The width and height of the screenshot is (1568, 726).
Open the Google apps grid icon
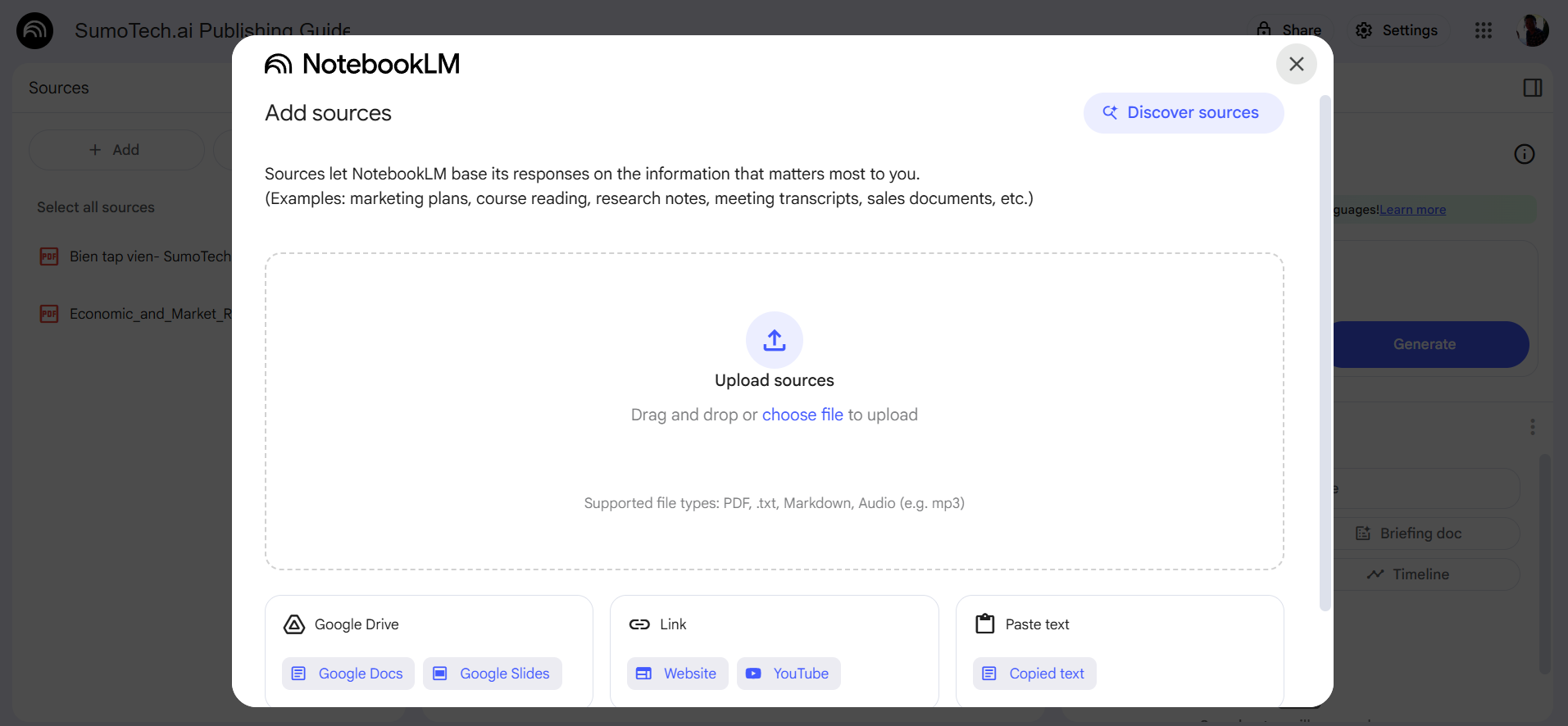click(1484, 30)
